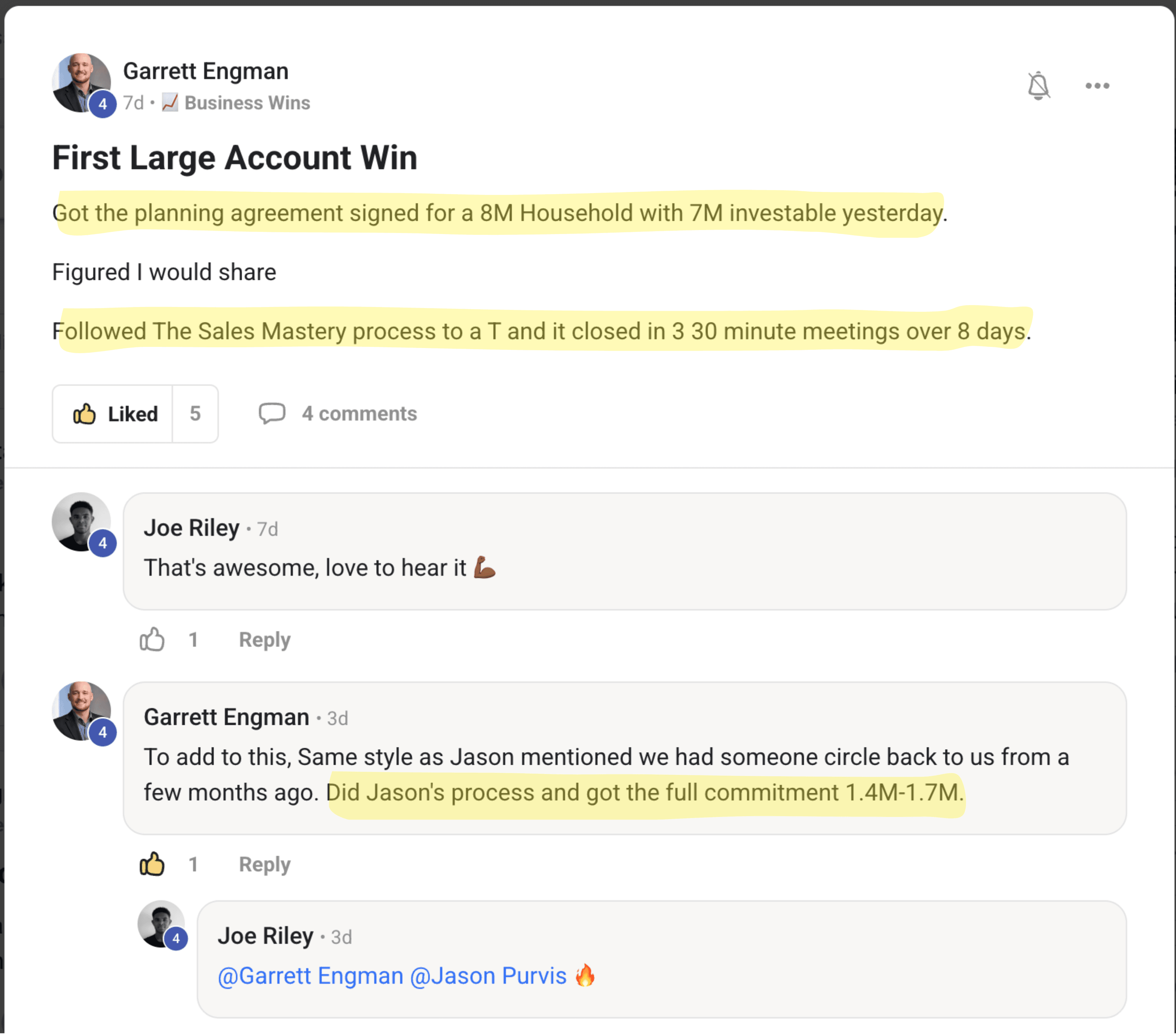Click the 3d timestamp on Garrett Engman's comment
Screen dimensions: 1176x1034
[338, 718]
